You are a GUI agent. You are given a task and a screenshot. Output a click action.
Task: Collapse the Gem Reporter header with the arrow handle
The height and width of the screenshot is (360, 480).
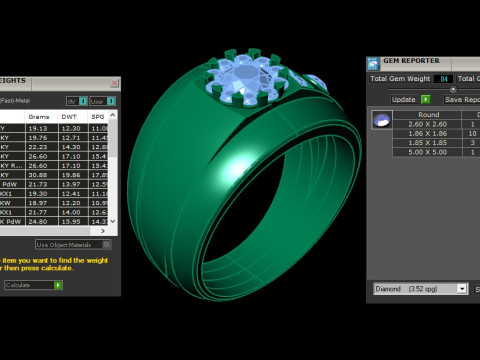pyautogui.click(x=453, y=89)
